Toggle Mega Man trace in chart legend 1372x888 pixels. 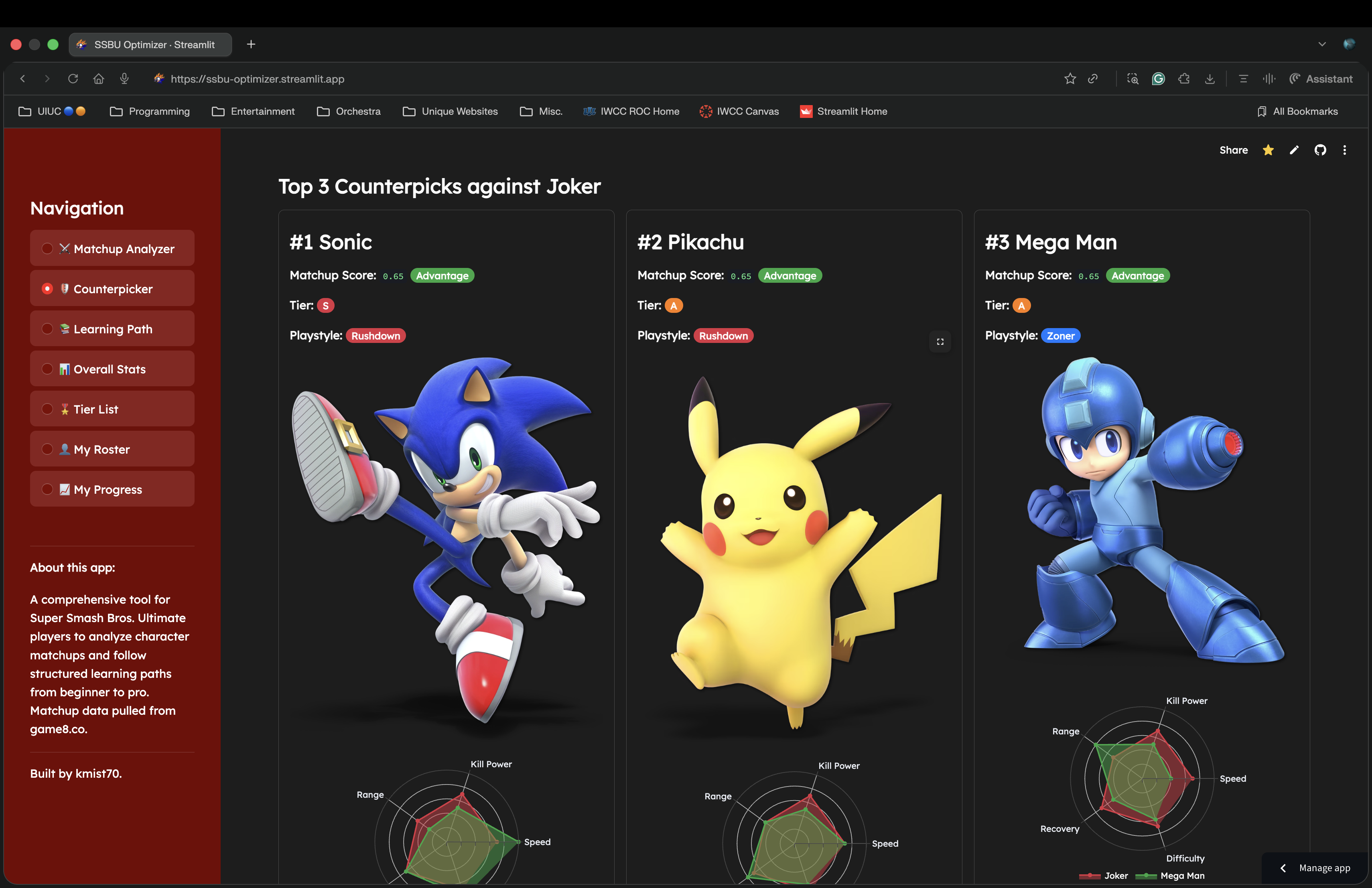[x=1170, y=875]
